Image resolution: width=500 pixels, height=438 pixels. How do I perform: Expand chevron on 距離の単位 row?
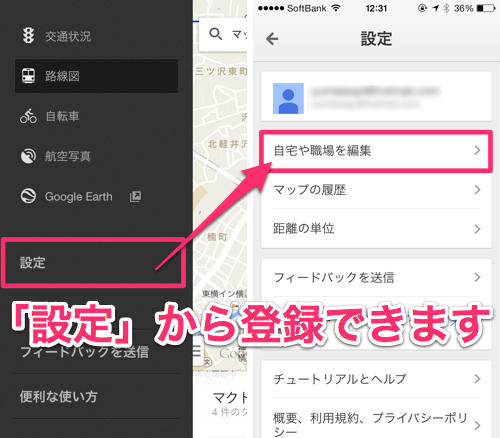tap(477, 229)
